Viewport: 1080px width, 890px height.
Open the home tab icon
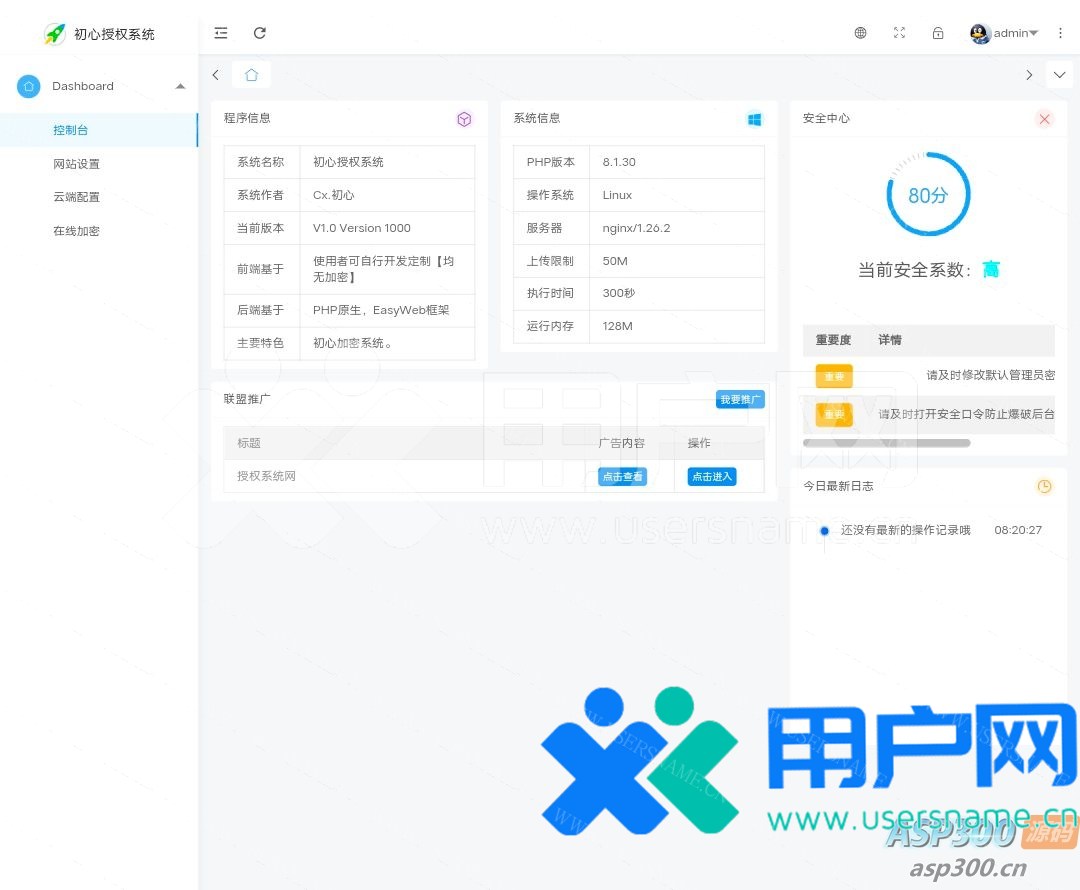[251, 75]
